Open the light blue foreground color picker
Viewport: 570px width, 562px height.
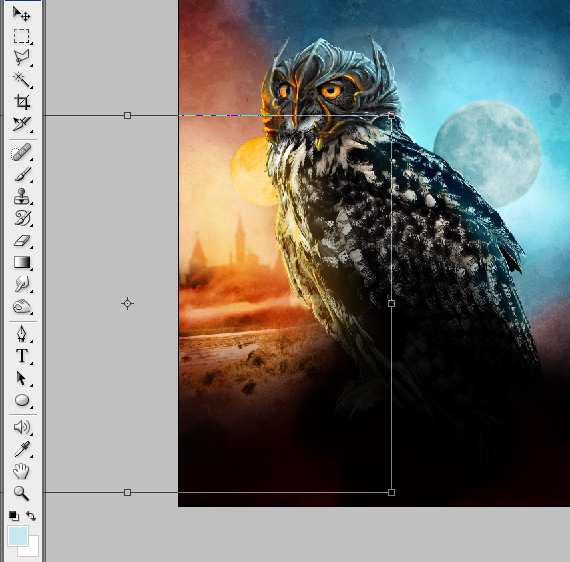[18, 536]
